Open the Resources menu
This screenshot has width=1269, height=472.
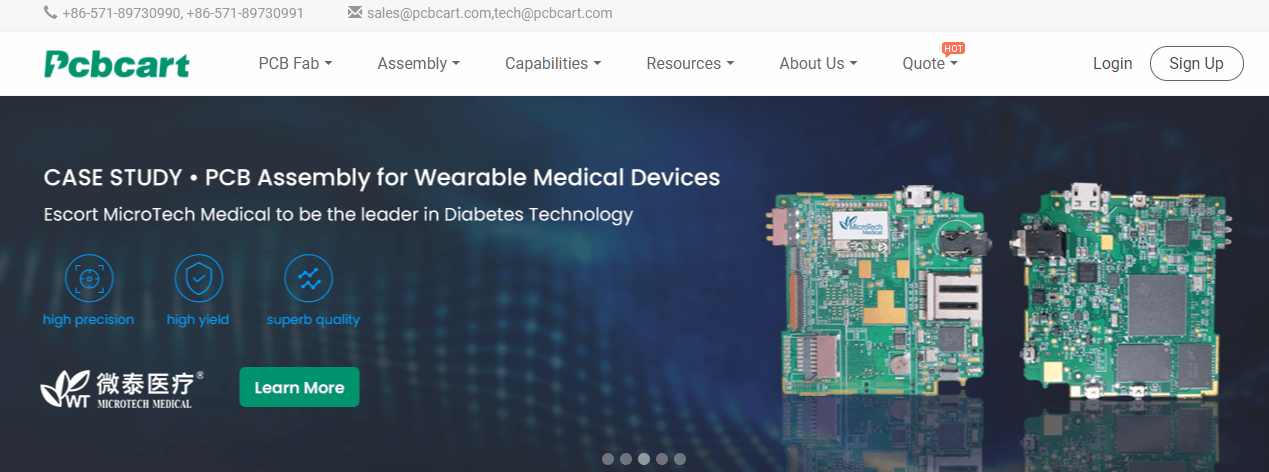tap(690, 63)
